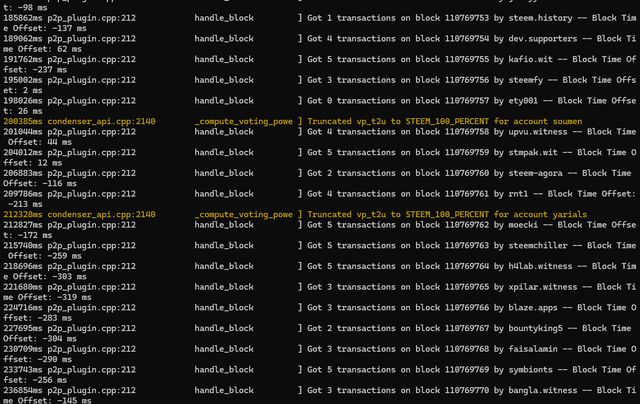The image size is (640, 404).
Task: Click the witness name rnt1
Action: click(518, 194)
